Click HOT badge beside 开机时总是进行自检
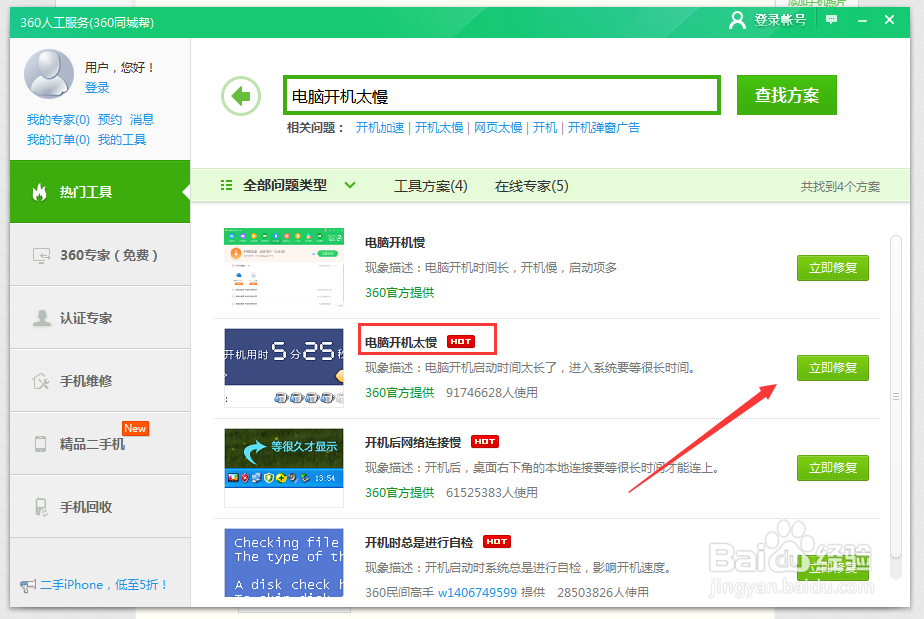This screenshot has width=924, height=619. (x=497, y=541)
